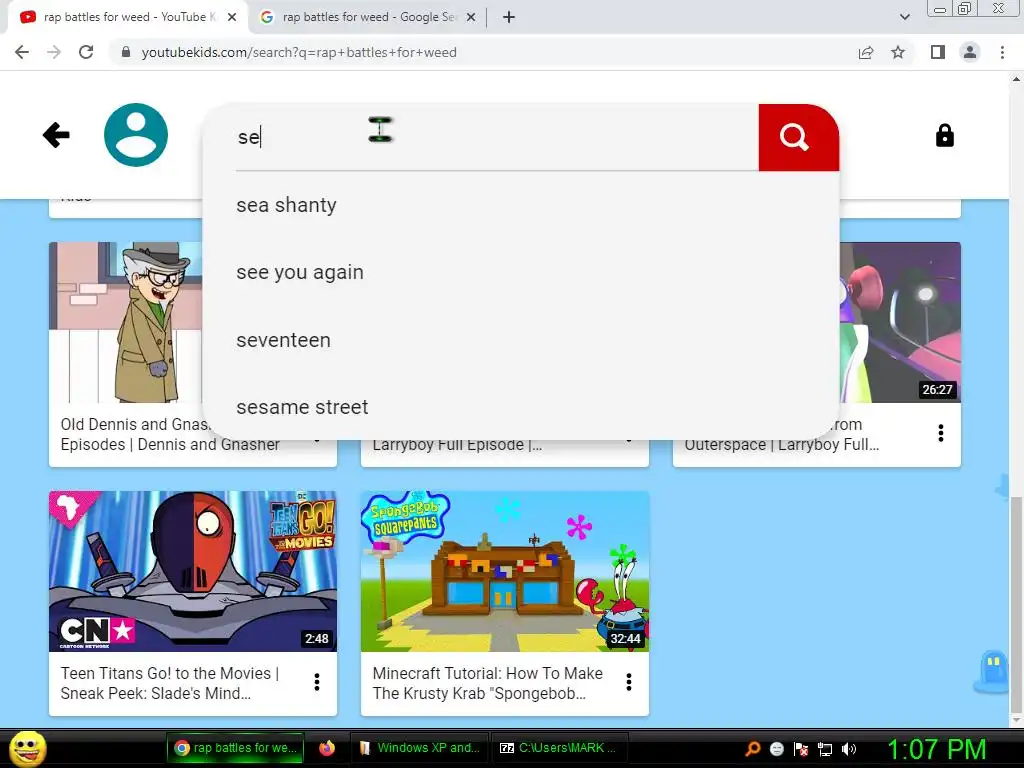Open Teen Titans Go video thumbnail
The image size is (1024, 768).
(193, 571)
